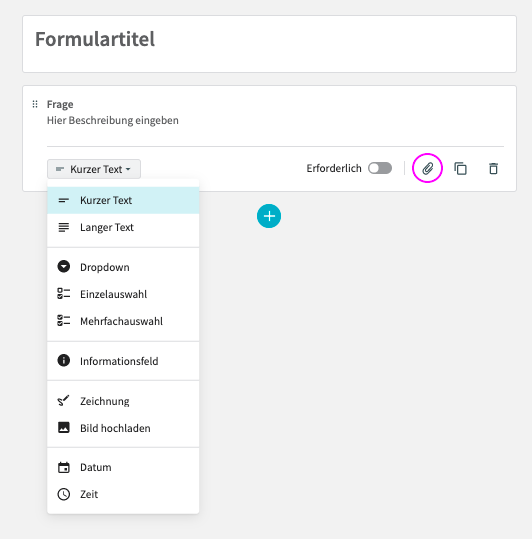This screenshot has width=532, height=539.
Task: Delete the question using the trash icon
Action: click(493, 168)
